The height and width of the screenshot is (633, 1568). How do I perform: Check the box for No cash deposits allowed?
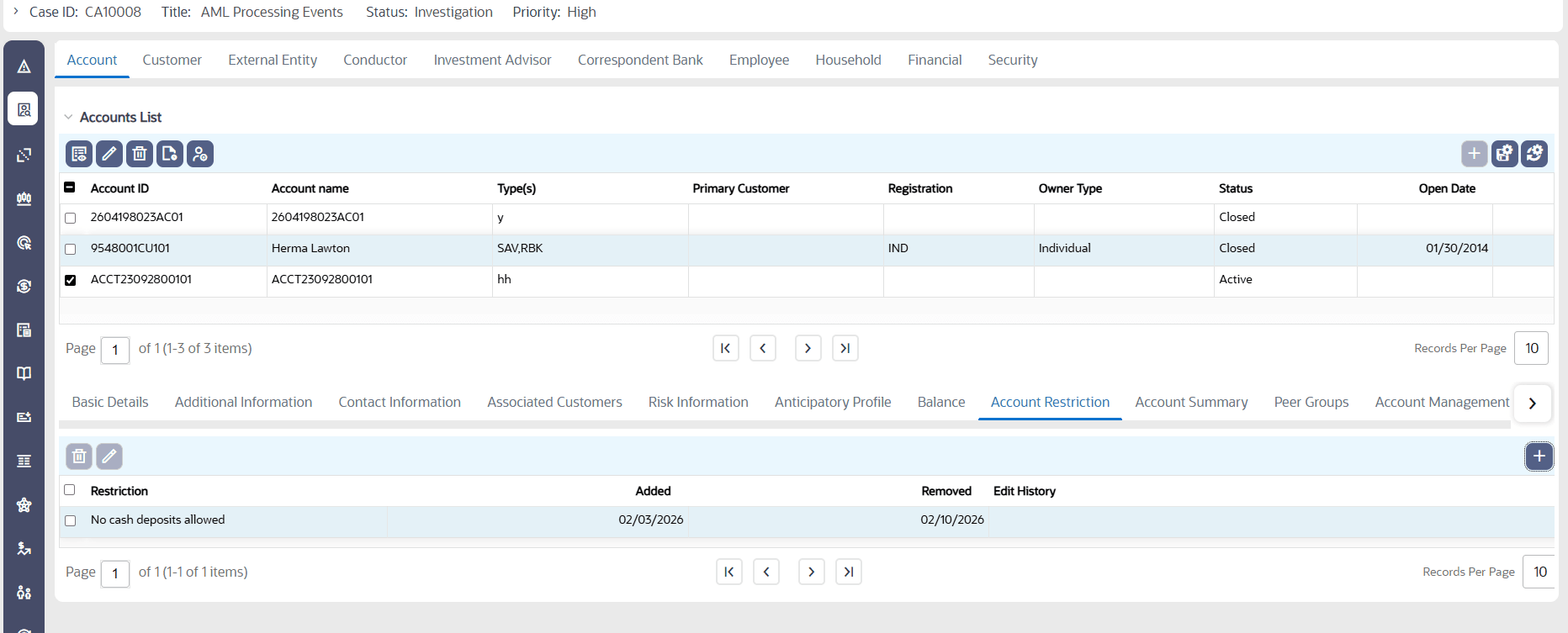(70, 520)
